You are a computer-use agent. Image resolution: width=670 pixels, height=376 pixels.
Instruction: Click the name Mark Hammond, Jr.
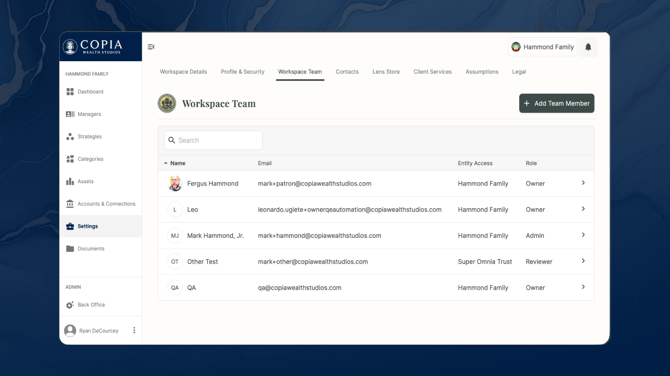coord(215,235)
